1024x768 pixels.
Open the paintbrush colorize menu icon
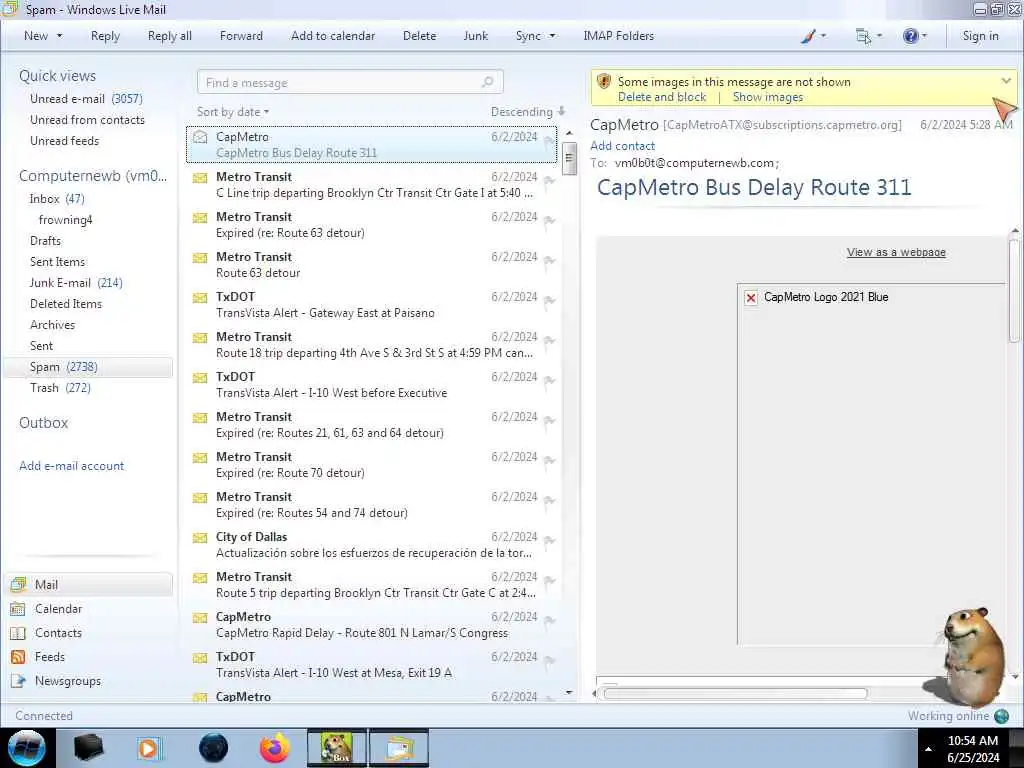(808, 37)
